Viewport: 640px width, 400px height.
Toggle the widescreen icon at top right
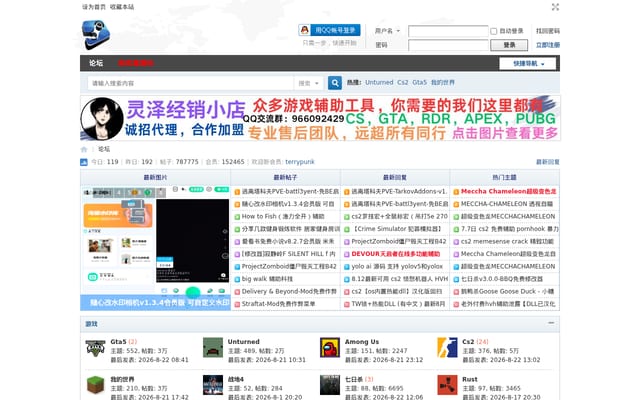point(555,7)
